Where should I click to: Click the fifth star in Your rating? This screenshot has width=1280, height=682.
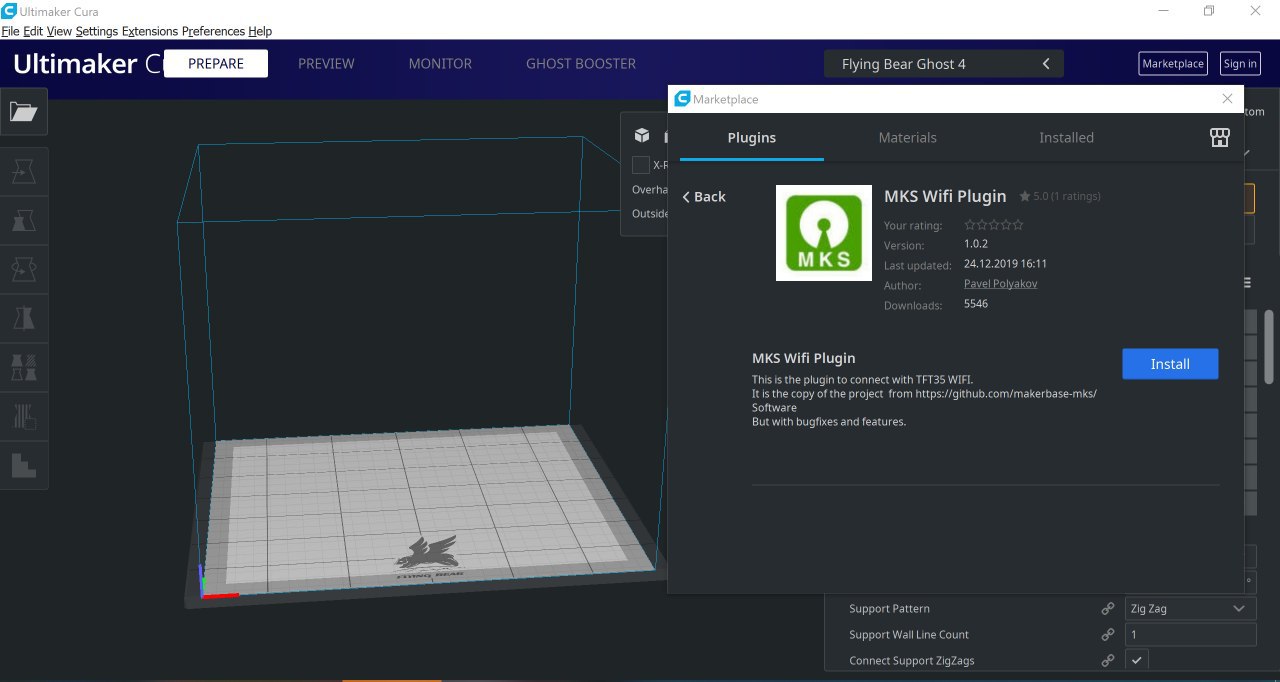coord(1018,225)
